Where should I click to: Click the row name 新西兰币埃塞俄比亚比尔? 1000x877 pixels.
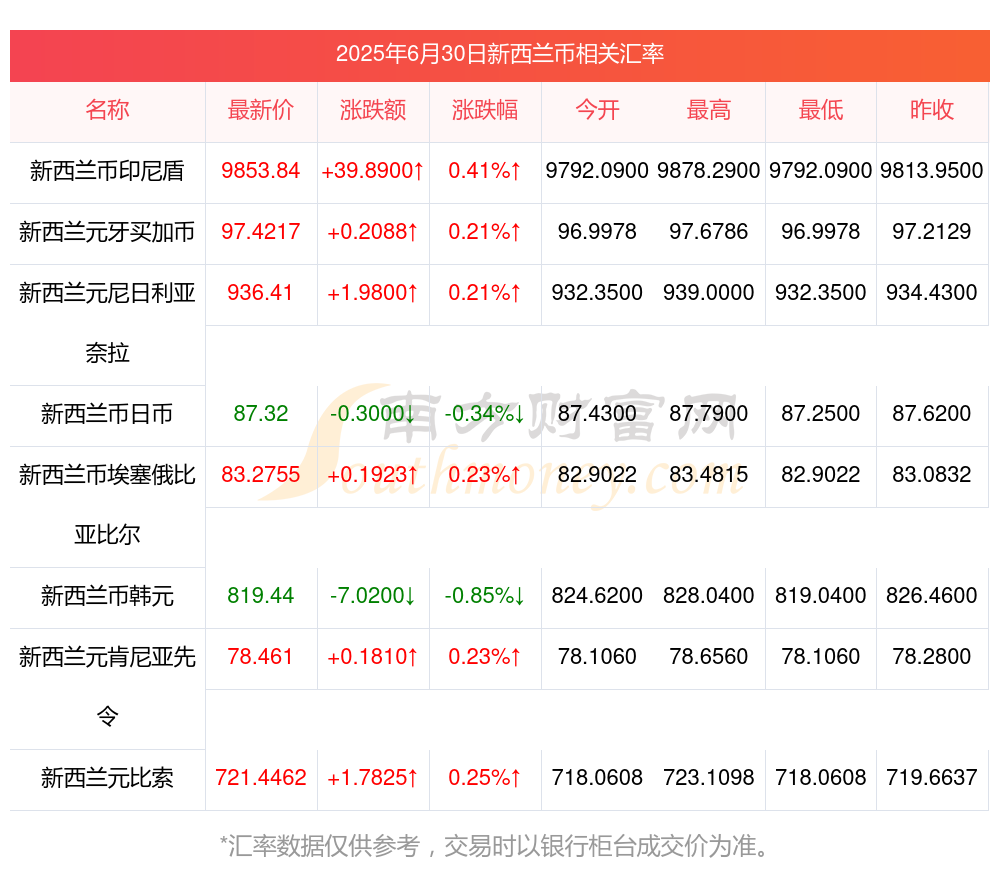pyautogui.click(x=107, y=505)
